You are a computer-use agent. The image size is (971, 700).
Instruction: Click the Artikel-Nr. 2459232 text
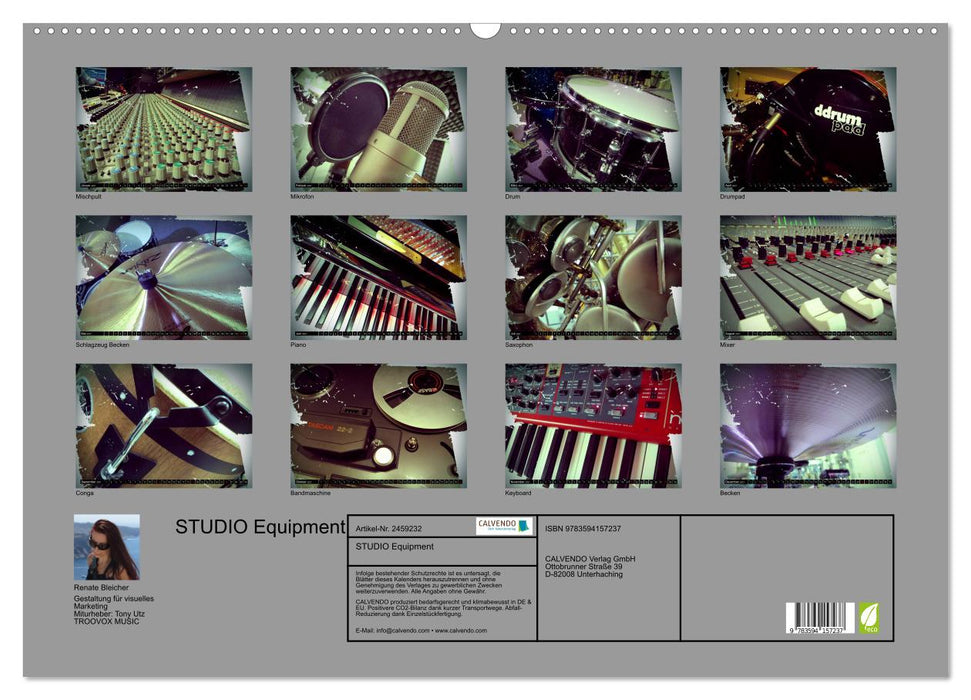(389, 528)
